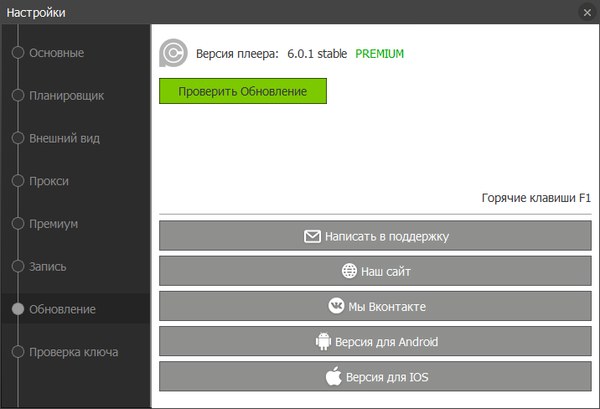The image size is (600, 409).
Task: Click Написать в поддержку button
Action: tap(377, 237)
